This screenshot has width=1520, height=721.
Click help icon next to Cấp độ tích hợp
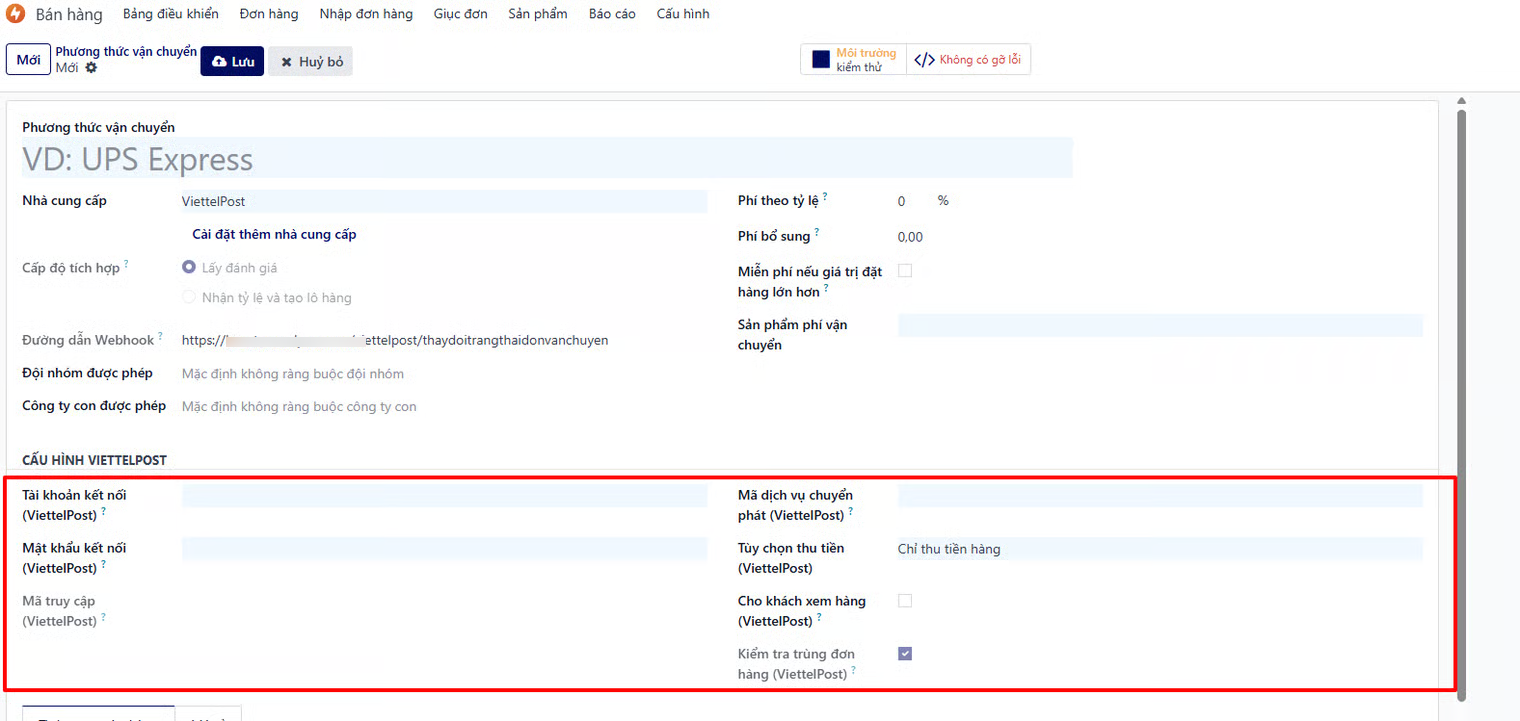click(126, 264)
